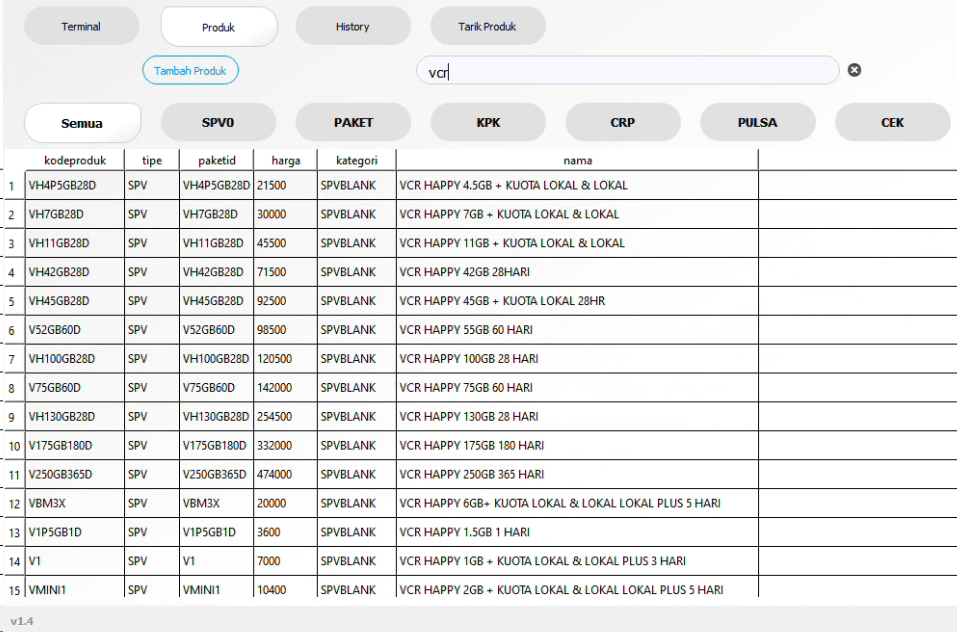The image size is (957, 632).
Task: Apply the CRP category filter
Action: [x=622, y=122]
